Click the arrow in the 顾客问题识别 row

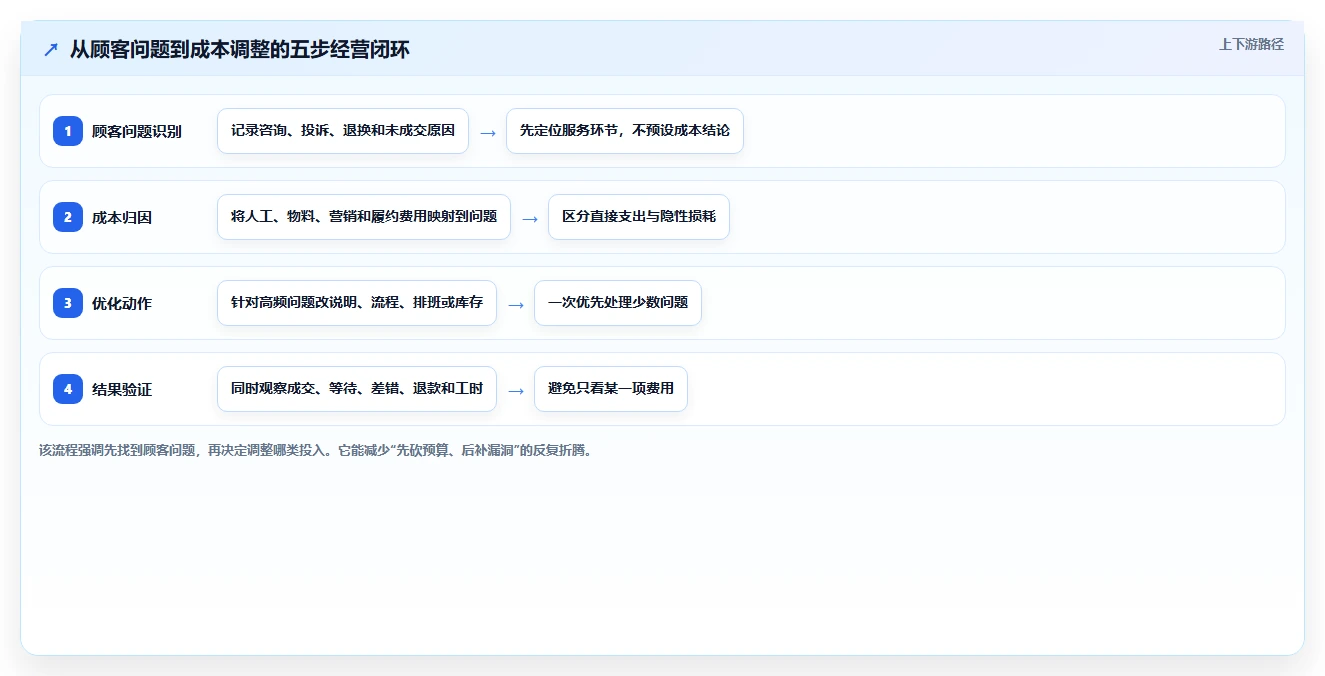(x=488, y=132)
